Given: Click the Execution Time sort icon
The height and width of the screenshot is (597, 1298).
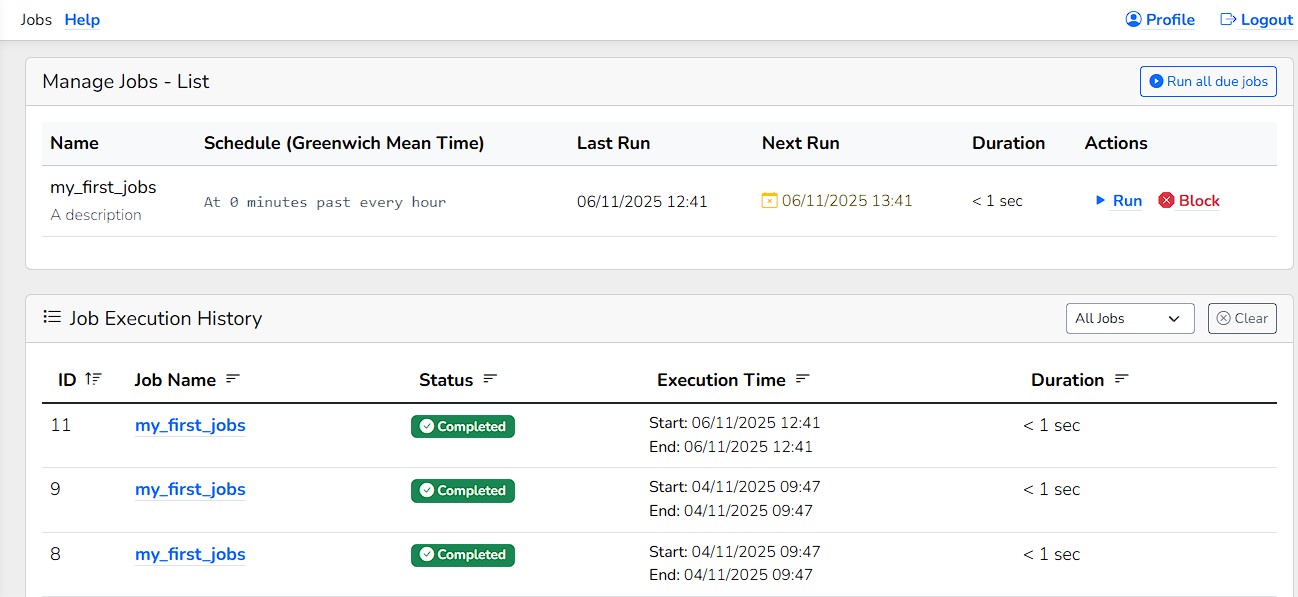Looking at the screenshot, I should coord(802,379).
